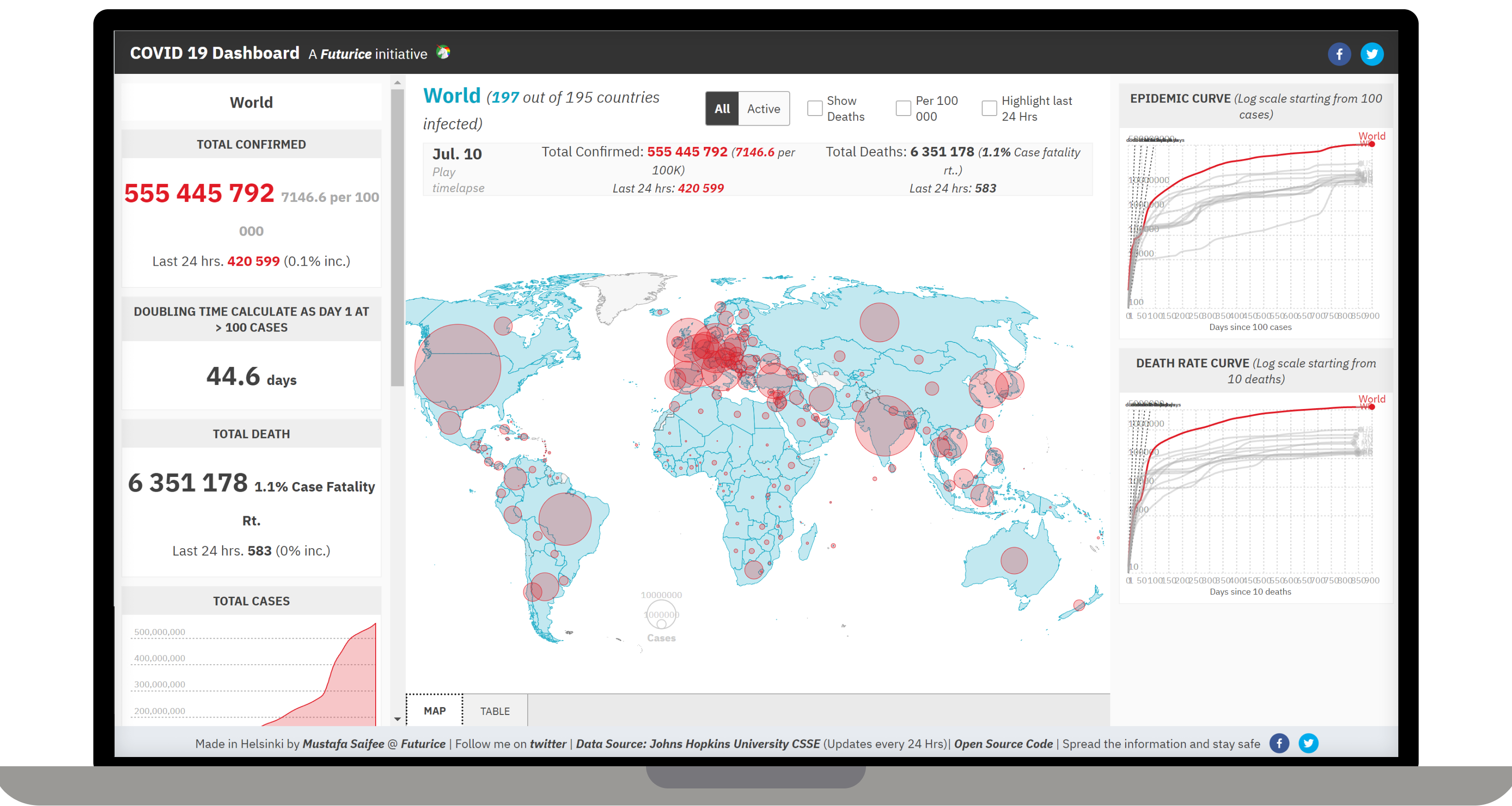
Task: Enable Highlight last 24 Hrs checkbox
Action: click(989, 109)
